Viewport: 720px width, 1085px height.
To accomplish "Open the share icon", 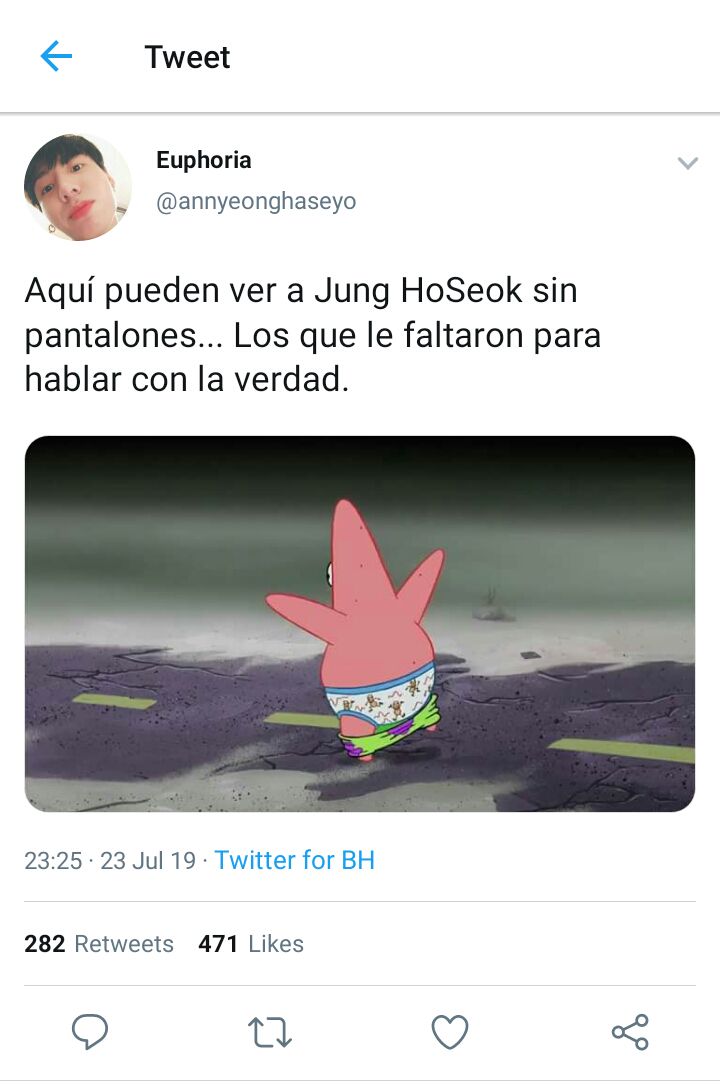I will point(630,1032).
